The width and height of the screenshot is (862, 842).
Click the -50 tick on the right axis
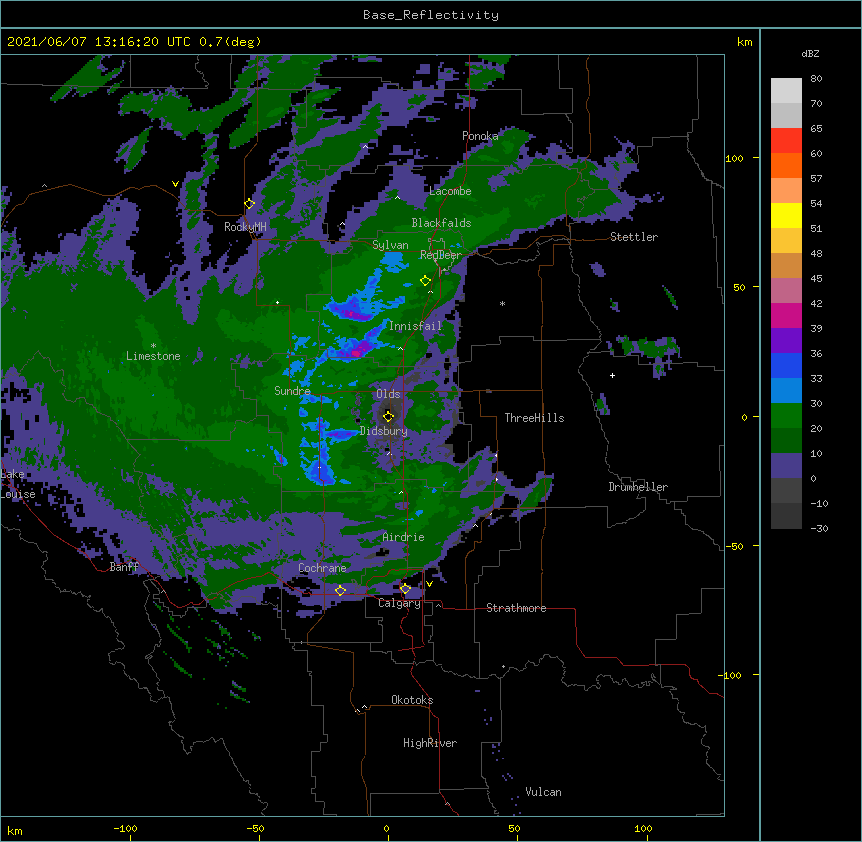[x=734, y=546]
